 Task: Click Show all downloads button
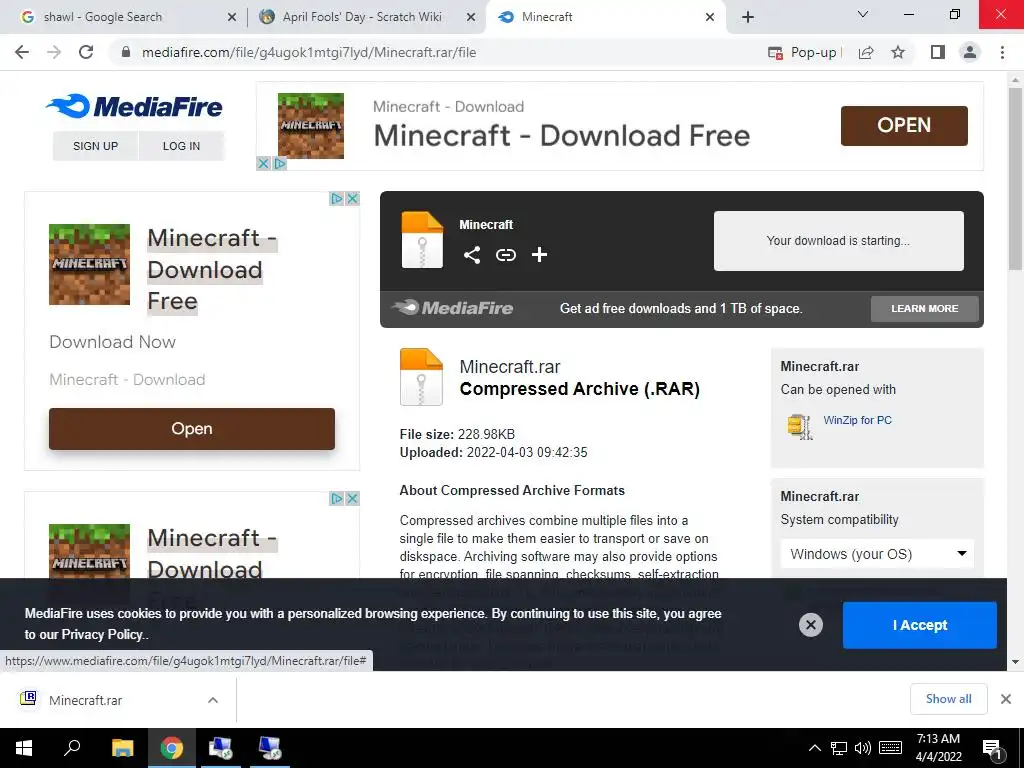pos(948,699)
